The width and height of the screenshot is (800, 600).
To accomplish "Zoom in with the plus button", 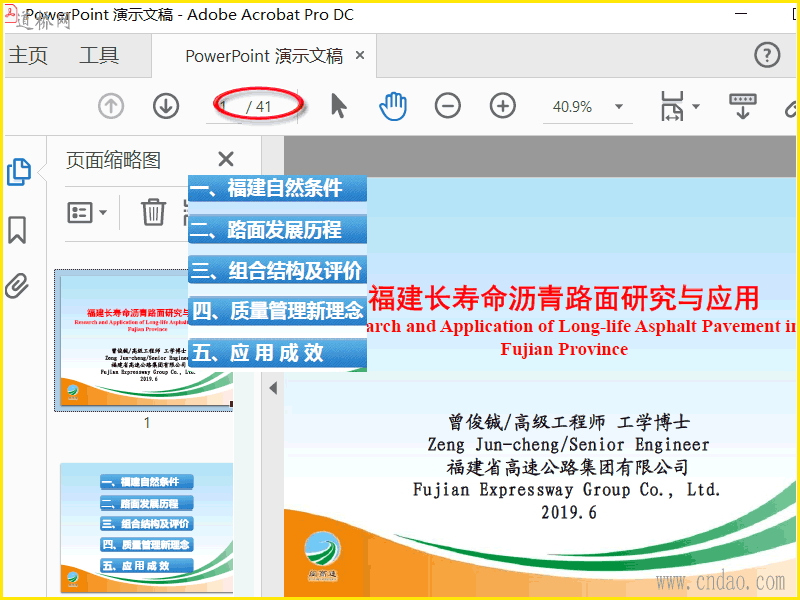I will [503, 106].
